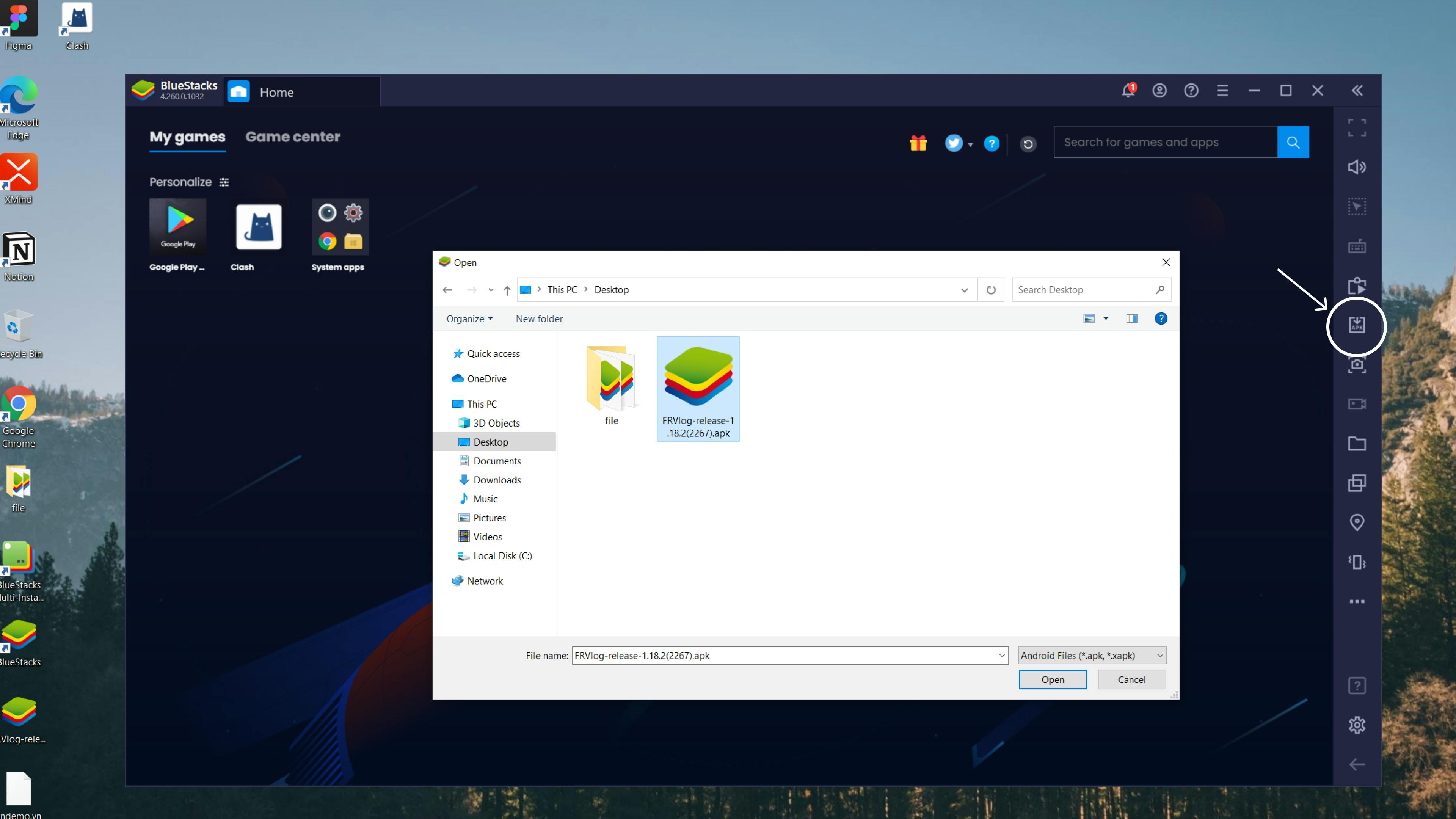Open the BlueStacks hamburger menu

click(1222, 91)
